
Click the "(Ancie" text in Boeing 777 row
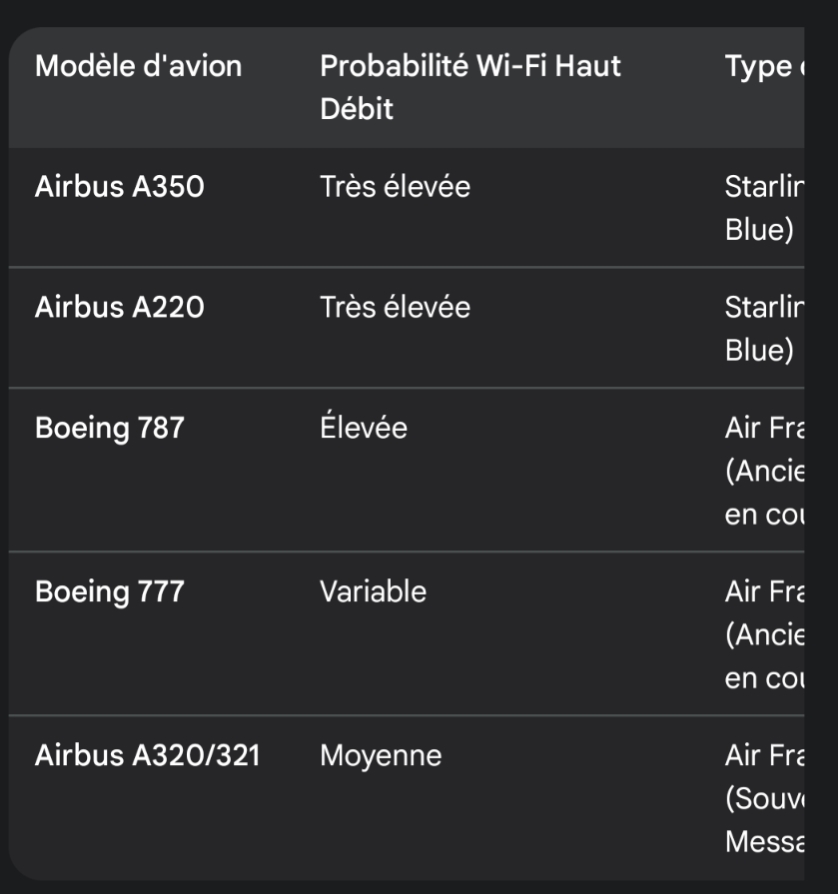764,635
